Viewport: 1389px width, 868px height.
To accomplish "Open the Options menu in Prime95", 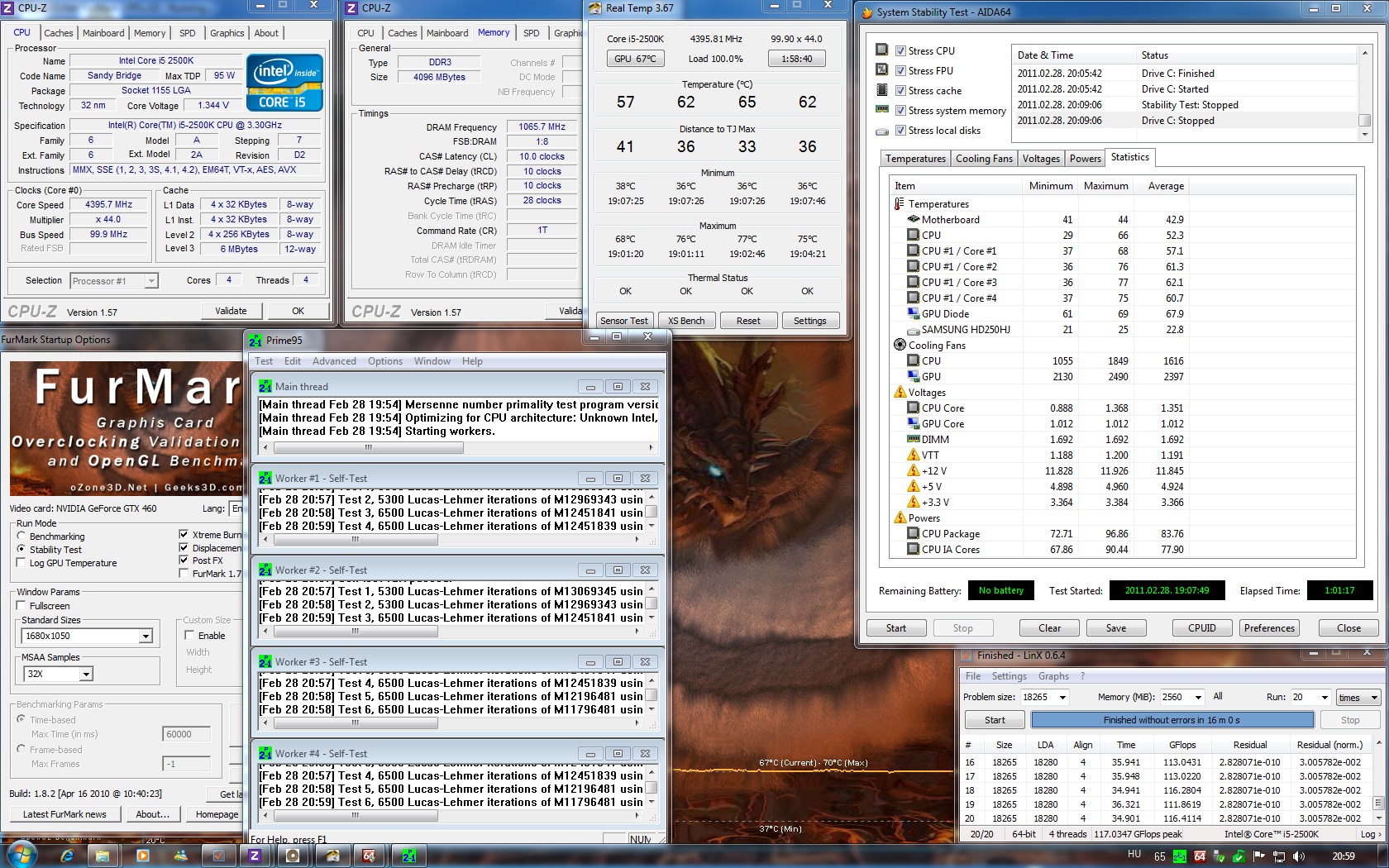I will coord(385,361).
